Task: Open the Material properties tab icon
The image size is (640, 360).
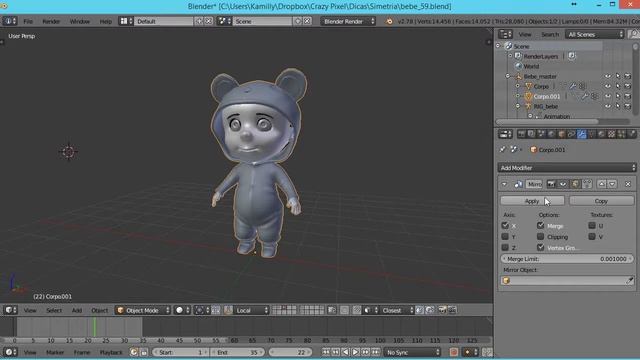Action: tap(601, 134)
